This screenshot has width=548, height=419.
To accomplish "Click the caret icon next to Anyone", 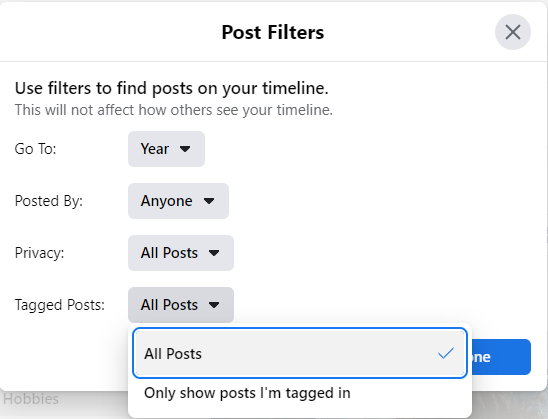I will [x=209, y=201].
